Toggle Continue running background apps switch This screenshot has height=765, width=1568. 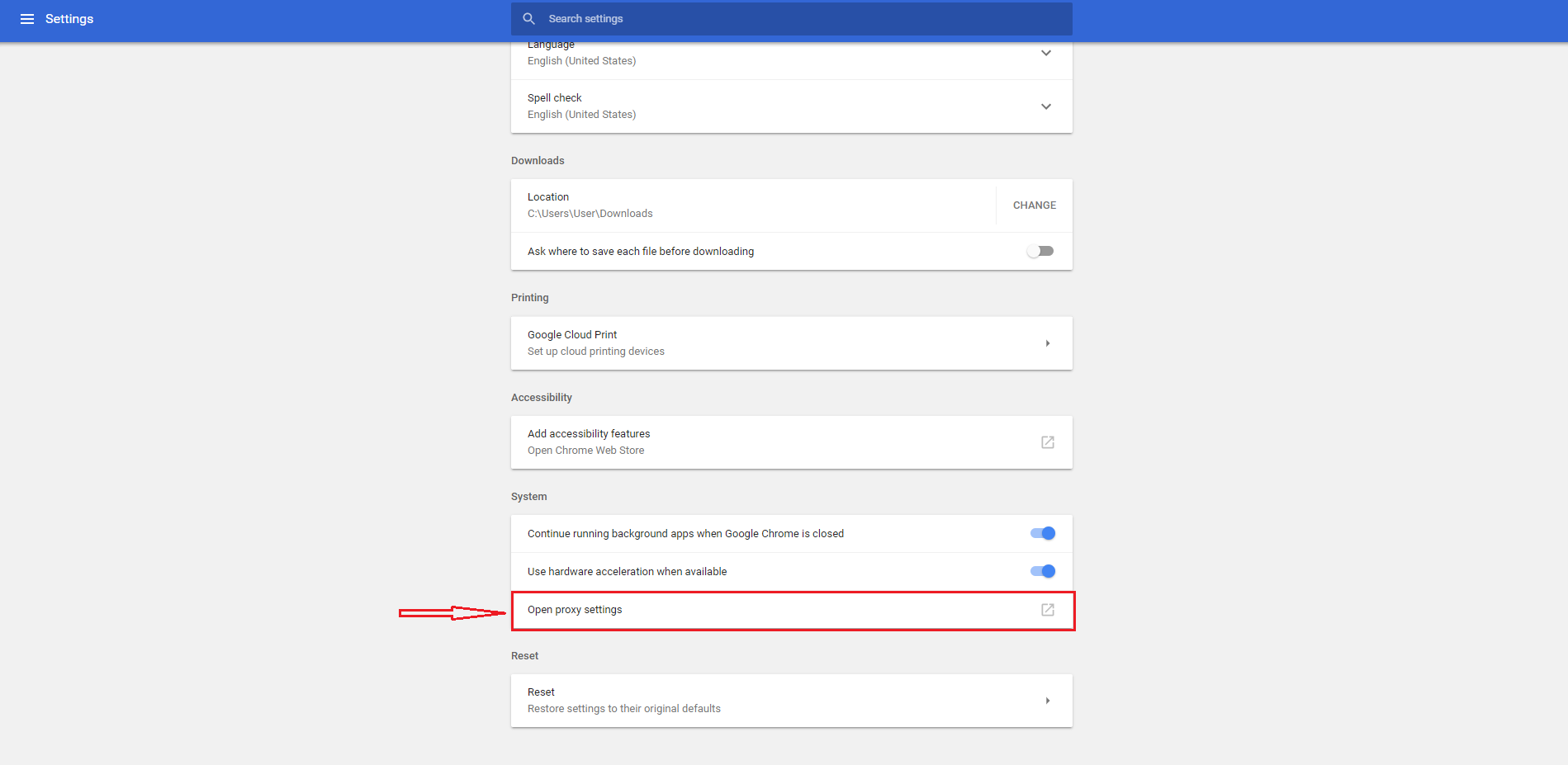[1043, 533]
